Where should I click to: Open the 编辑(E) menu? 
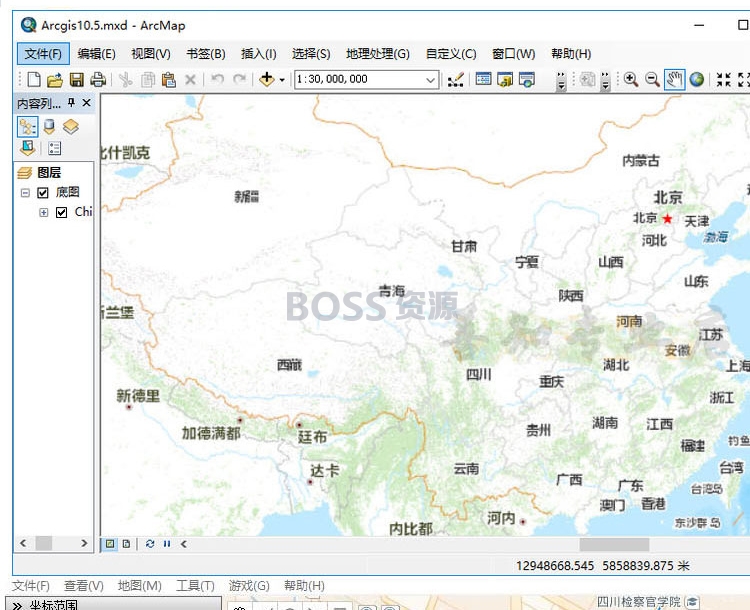coord(96,54)
